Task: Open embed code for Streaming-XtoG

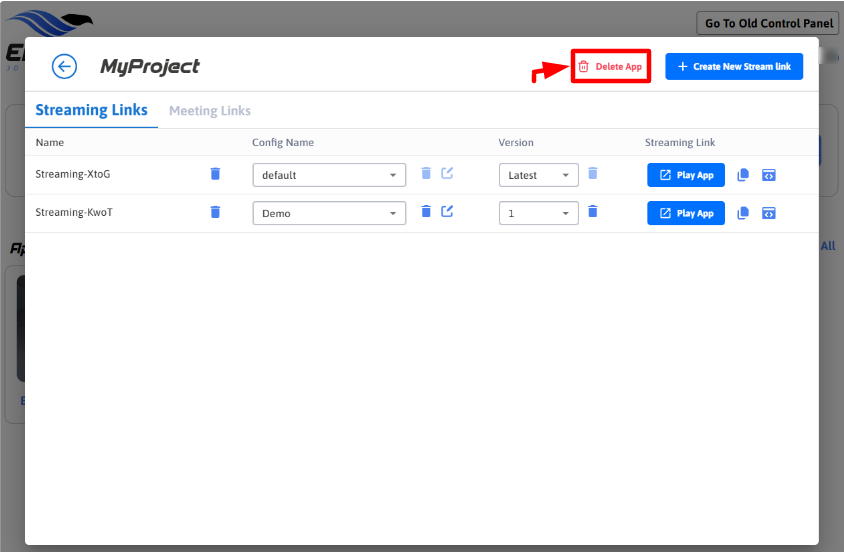Action: (768, 175)
